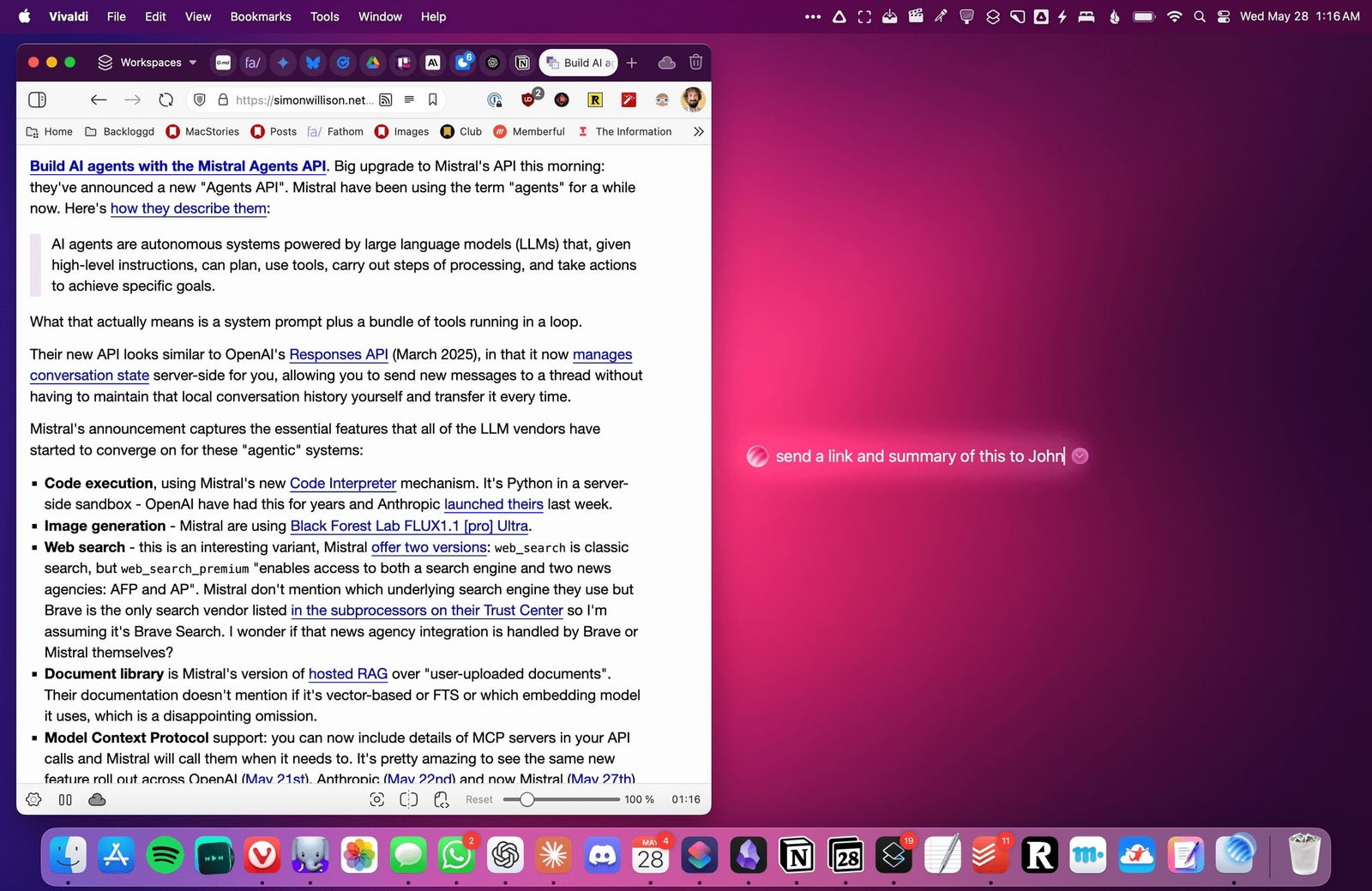Expand the options arrow beside the prompt
This screenshot has width=1372, height=891.
tap(1080, 456)
